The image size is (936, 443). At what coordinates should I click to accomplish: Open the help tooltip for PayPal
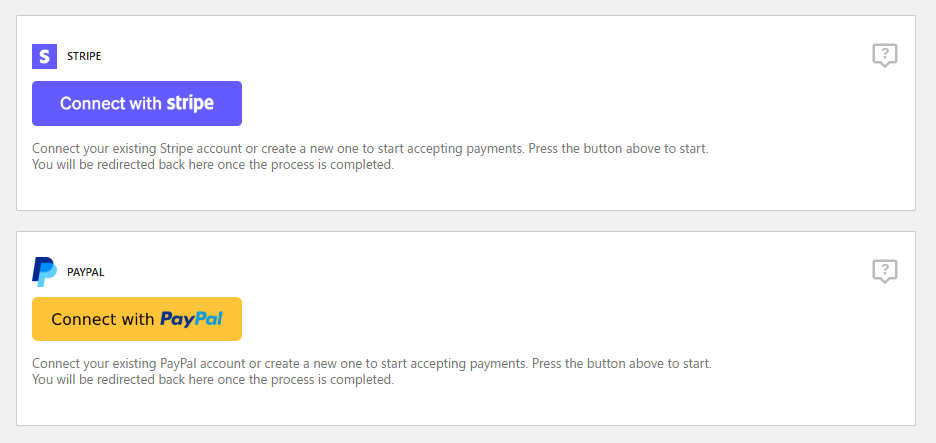884,271
